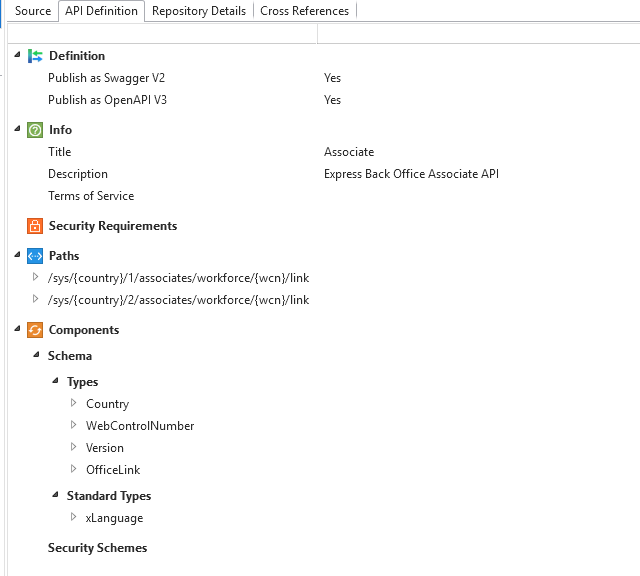
Task: Select the OfficeLink type
Action: (x=113, y=470)
